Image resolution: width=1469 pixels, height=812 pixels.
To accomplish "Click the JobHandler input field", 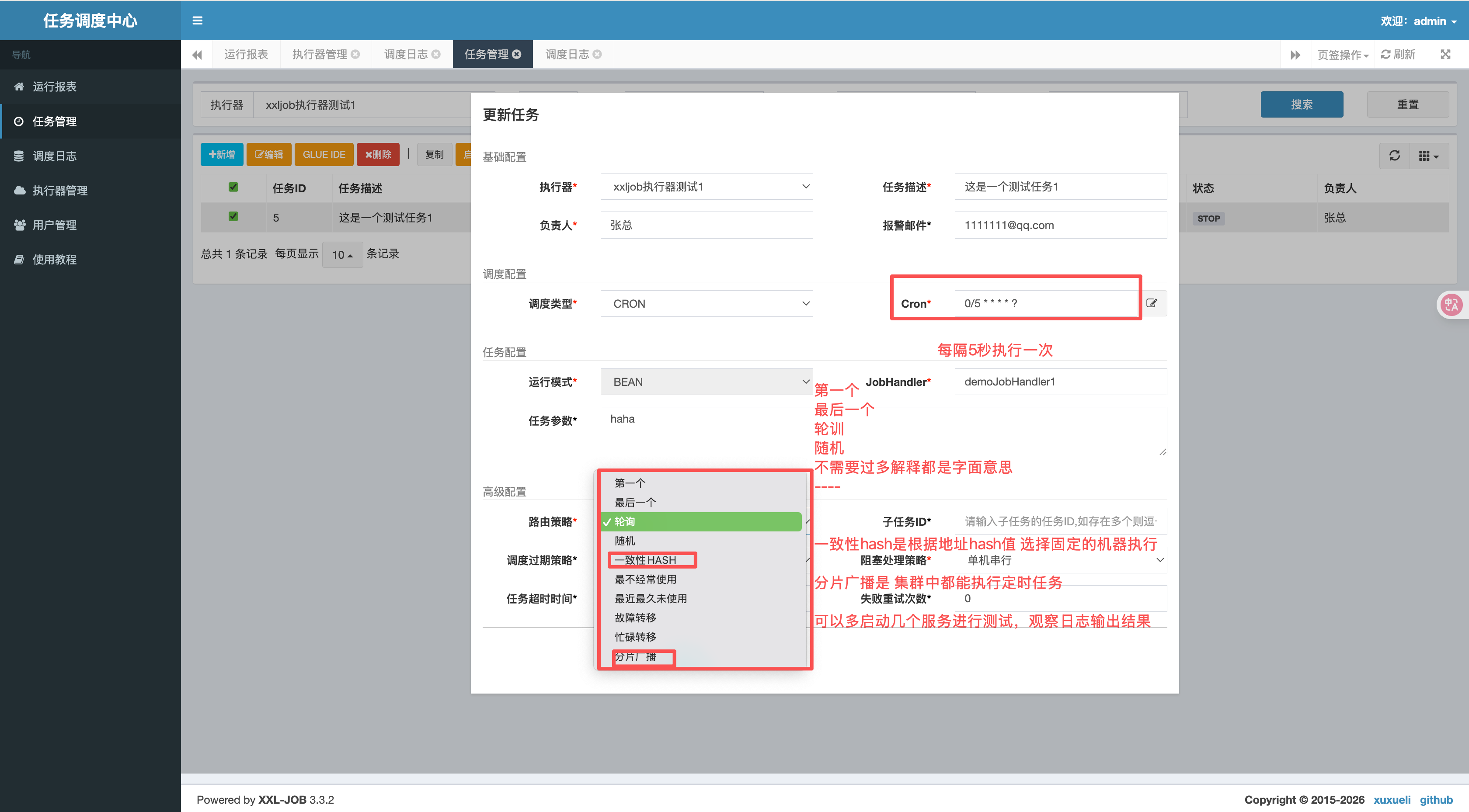I will pos(1060,382).
